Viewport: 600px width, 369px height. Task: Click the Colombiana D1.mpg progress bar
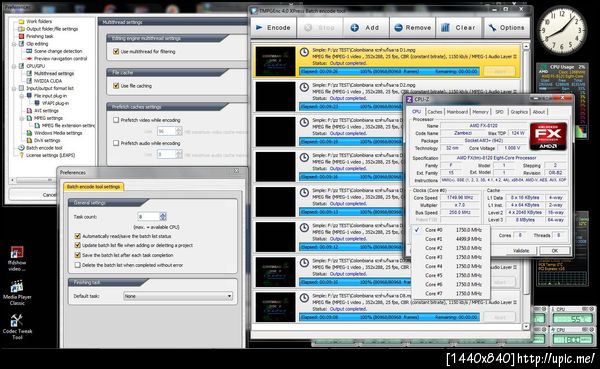pyautogui.click(x=389, y=72)
